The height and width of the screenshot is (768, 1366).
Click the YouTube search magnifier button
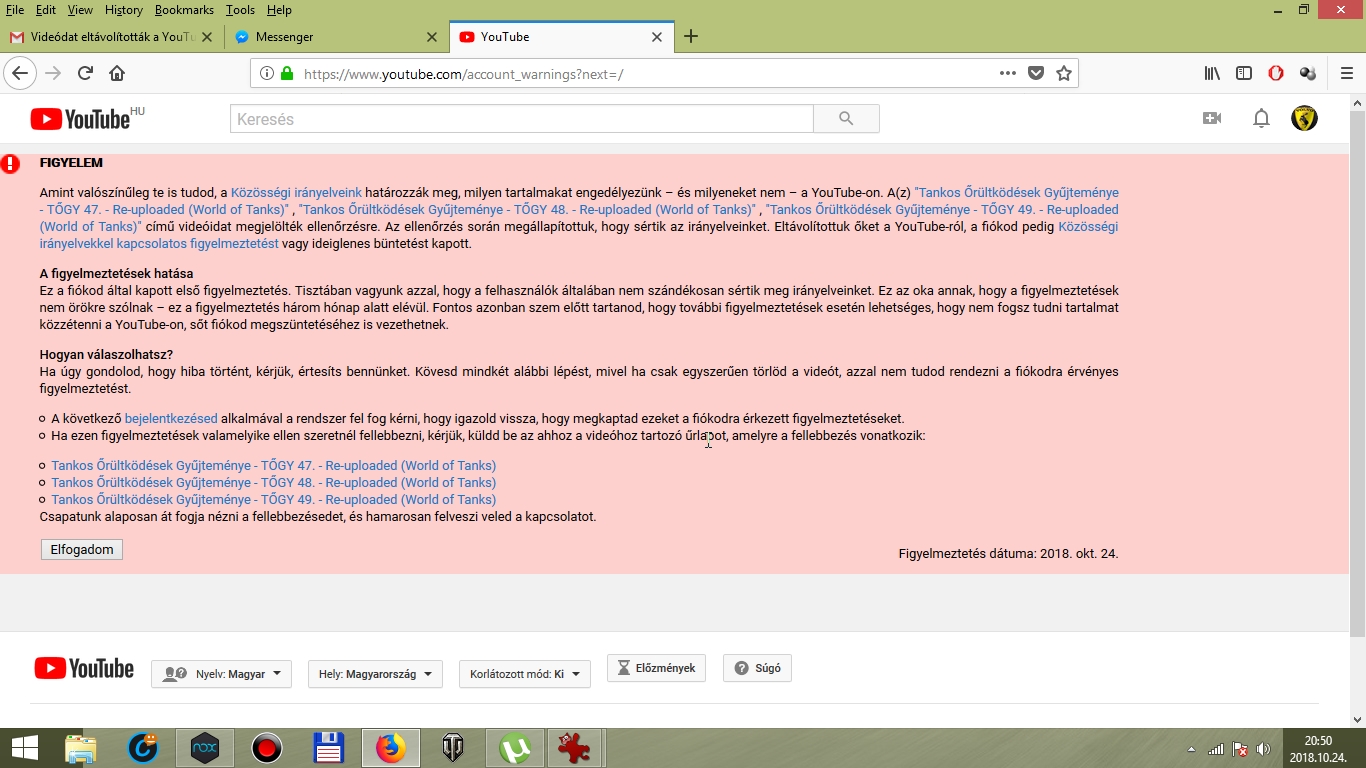click(846, 119)
